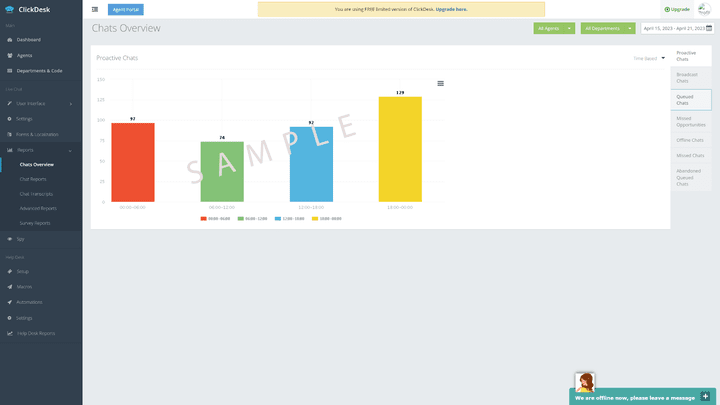Click the blue 12:00-18:00 bar
This screenshot has height=405, width=720.
tap(311, 164)
